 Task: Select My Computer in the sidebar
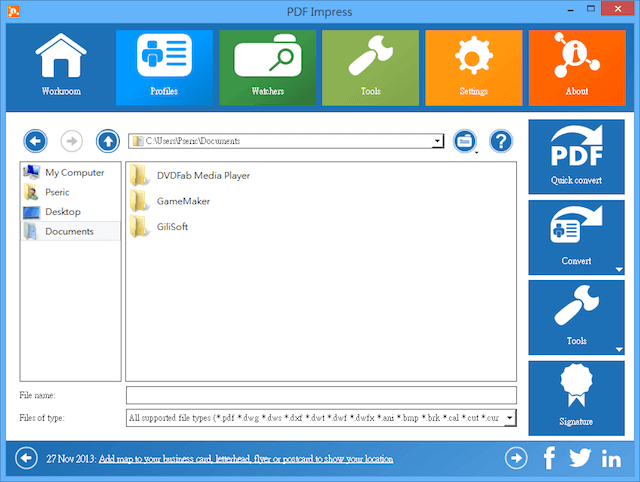(71, 173)
